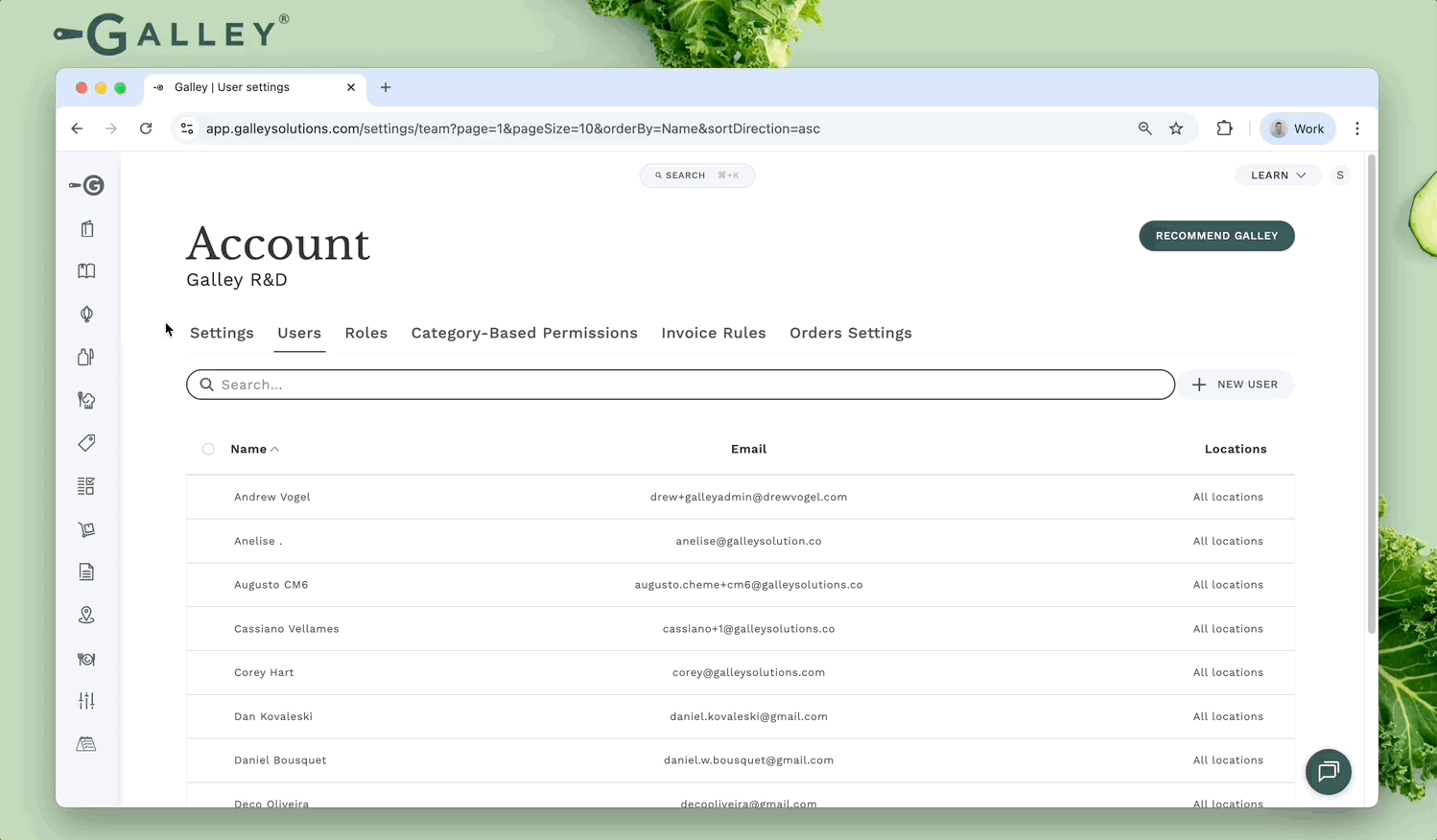Open the calendar planner sidebar icon
This screenshot has height=840, width=1437.
[86, 744]
